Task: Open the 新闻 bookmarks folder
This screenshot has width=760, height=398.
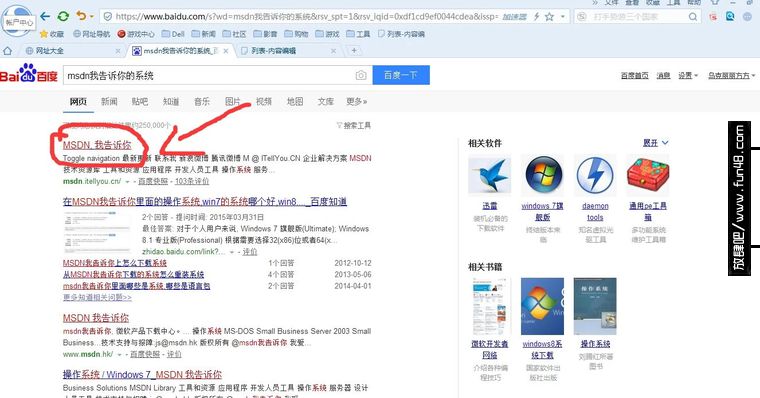Action: (204, 34)
